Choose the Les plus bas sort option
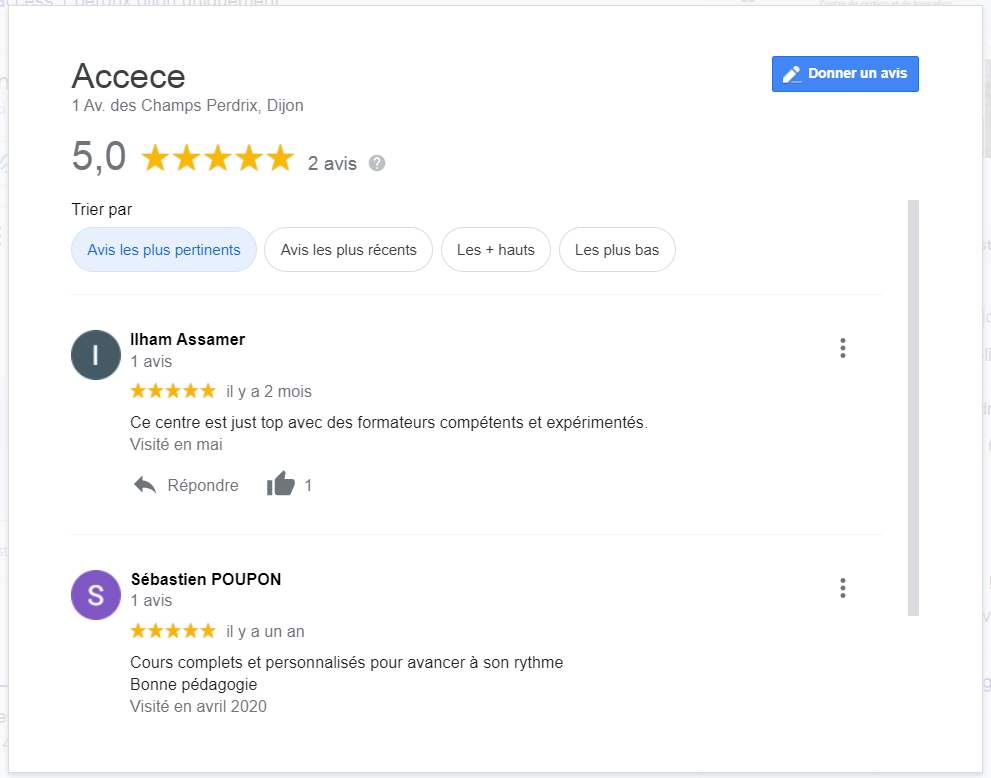This screenshot has width=991, height=778. [617, 250]
